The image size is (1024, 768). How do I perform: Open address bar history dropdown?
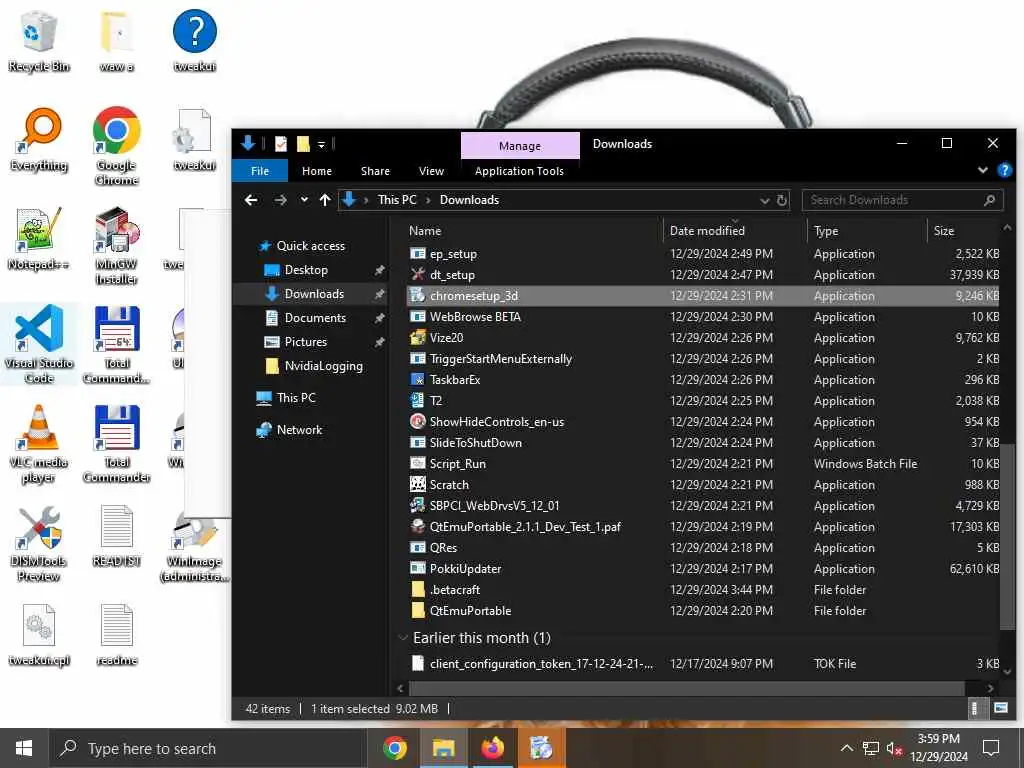(x=765, y=201)
